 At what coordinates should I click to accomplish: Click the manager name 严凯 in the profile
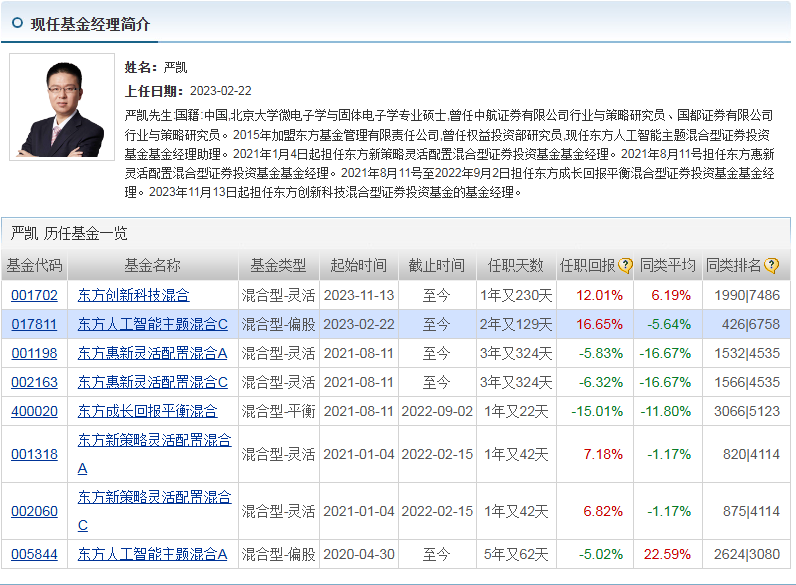pyautogui.click(x=176, y=67)
